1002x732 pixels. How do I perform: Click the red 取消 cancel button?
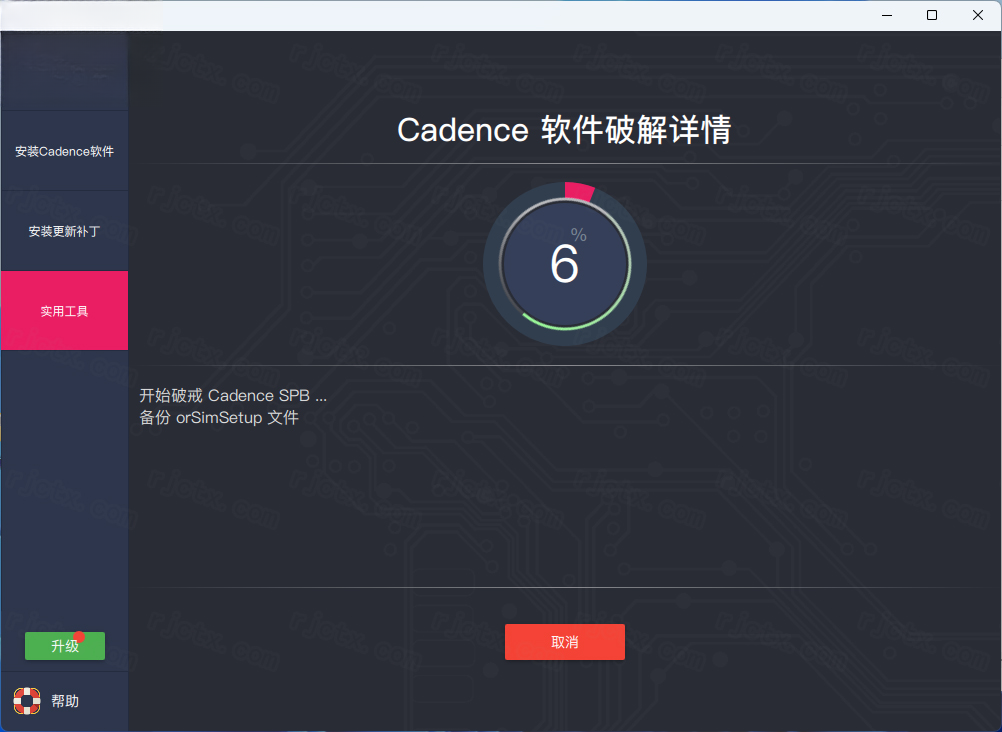tap(565, 642)
